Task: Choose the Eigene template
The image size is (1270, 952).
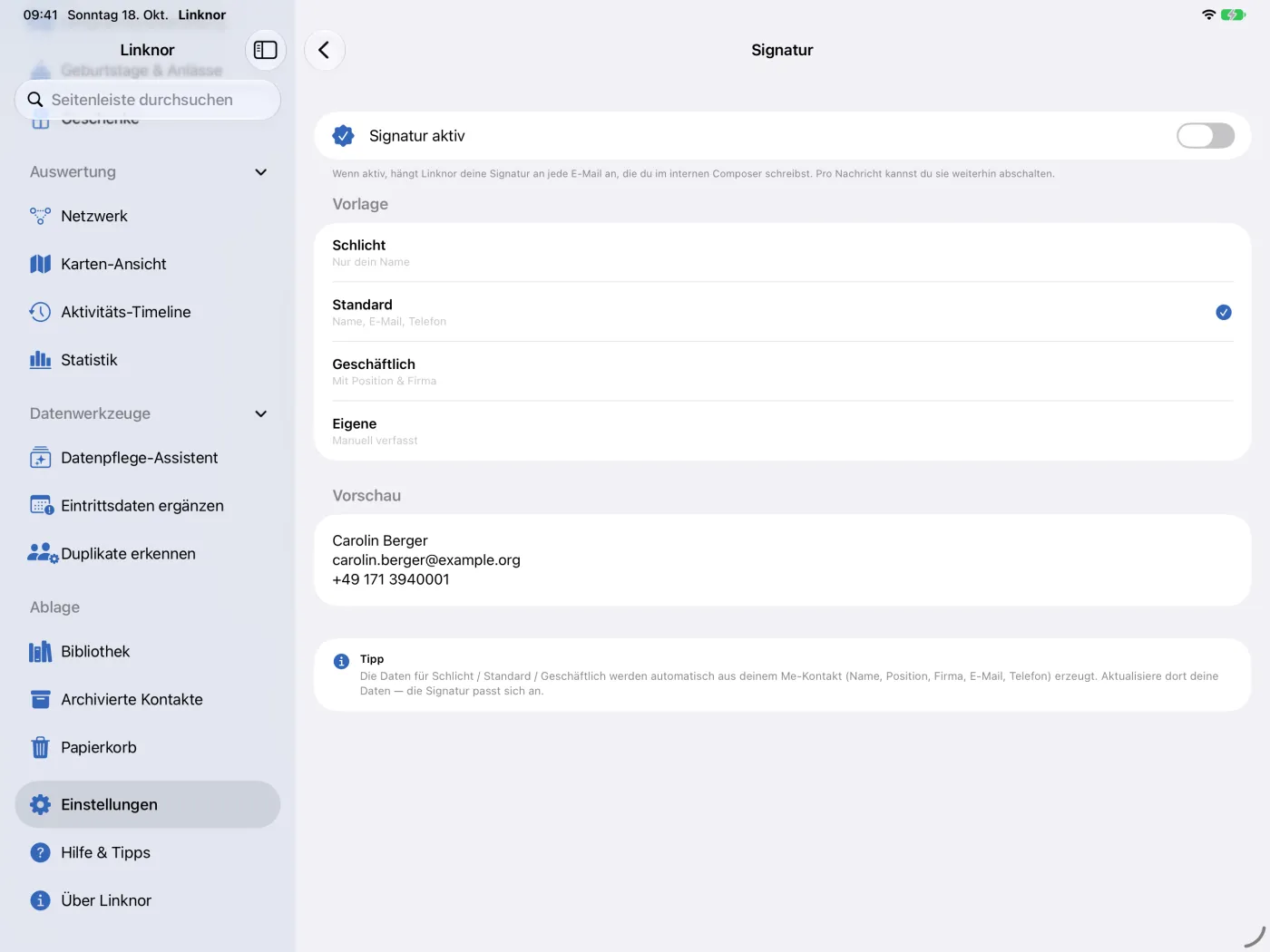Action: [x=782, y=432]
